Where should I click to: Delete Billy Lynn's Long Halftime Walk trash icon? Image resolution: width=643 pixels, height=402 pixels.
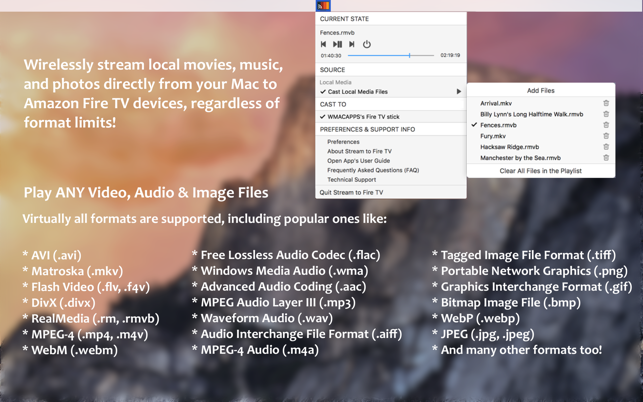coord(606,114)
